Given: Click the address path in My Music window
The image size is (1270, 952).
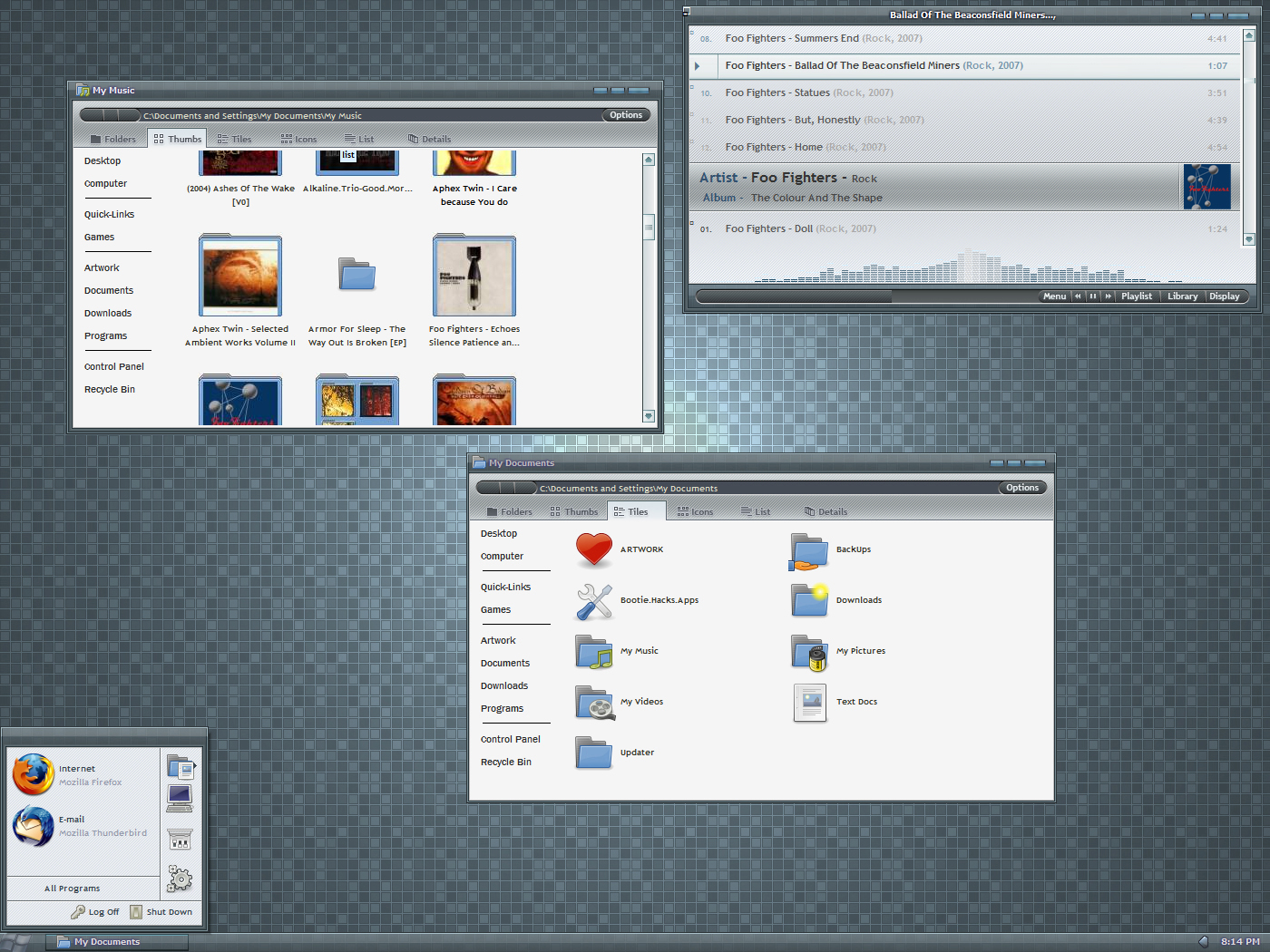Looking at the screenshot, I should pos(252,116).
